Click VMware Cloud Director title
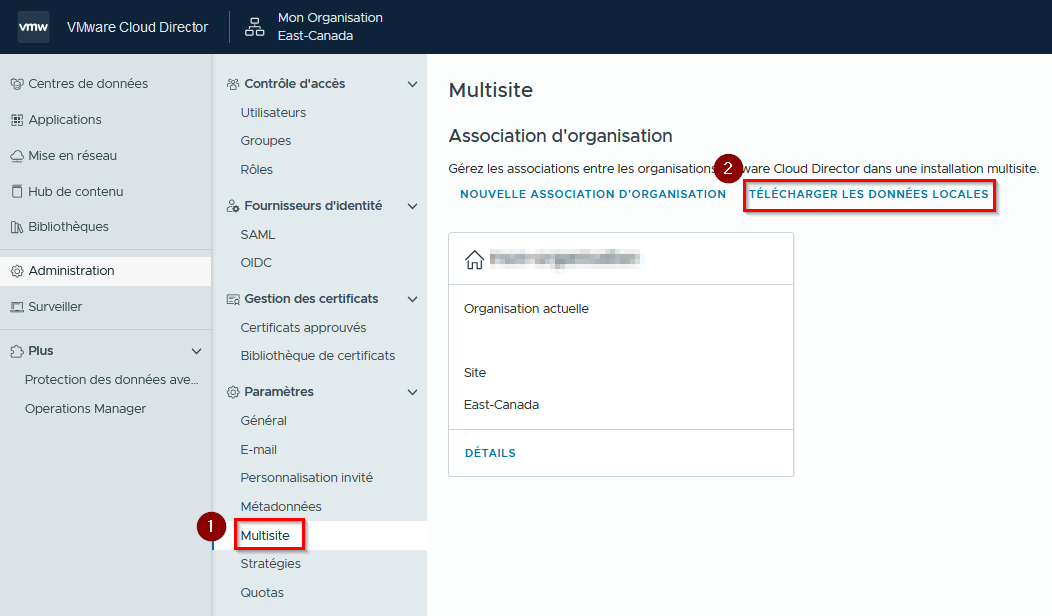 [x=138, y=27]
